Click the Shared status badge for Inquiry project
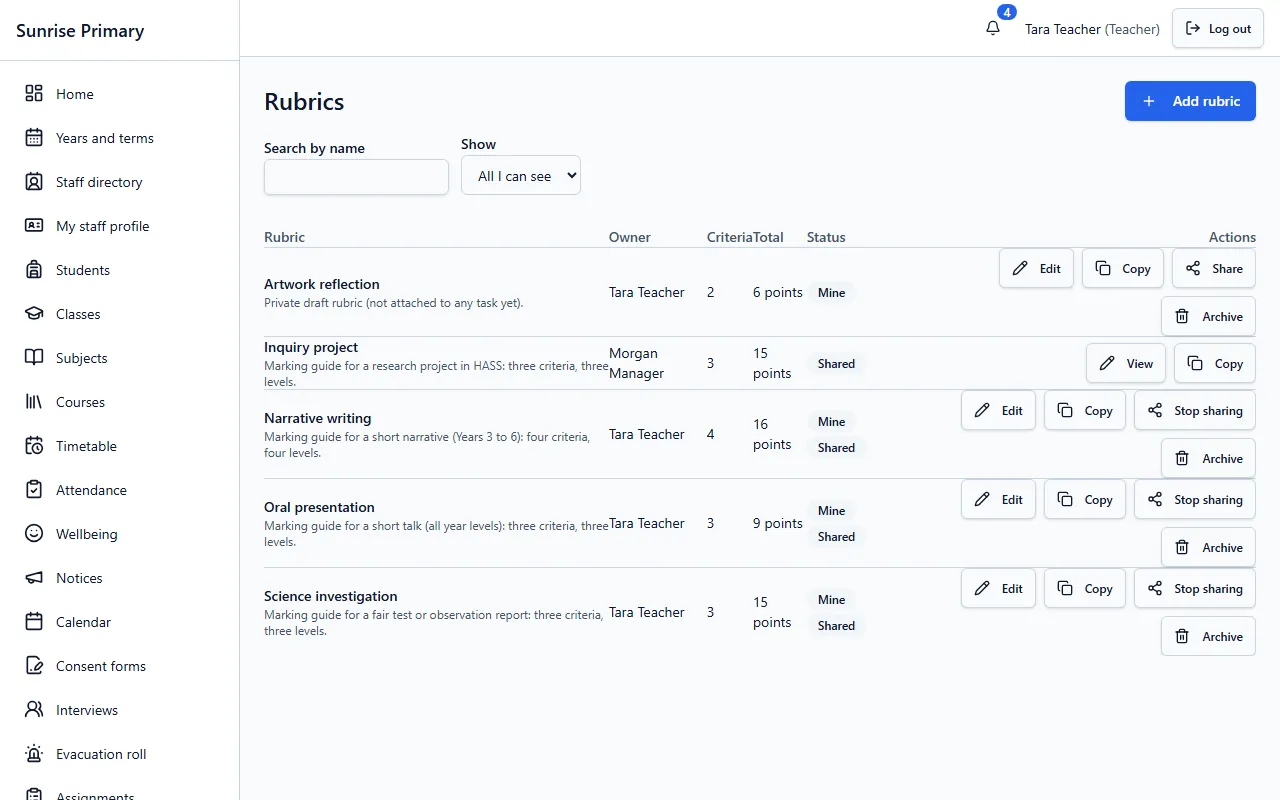The height and width of the screenshot is (800, 1280). point(836,364)
